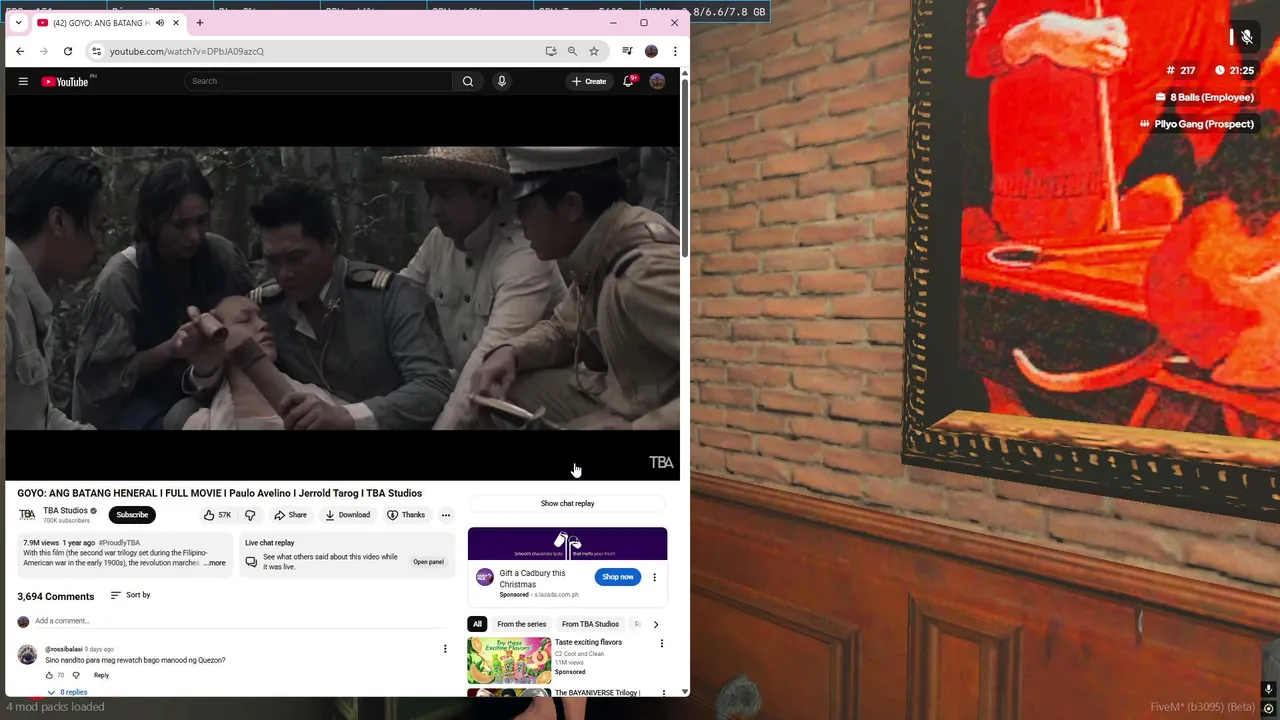Viewport: 1280px width, 720px height.
Task: Open more actions beside Thanks
Action: (x=446, y=515)
